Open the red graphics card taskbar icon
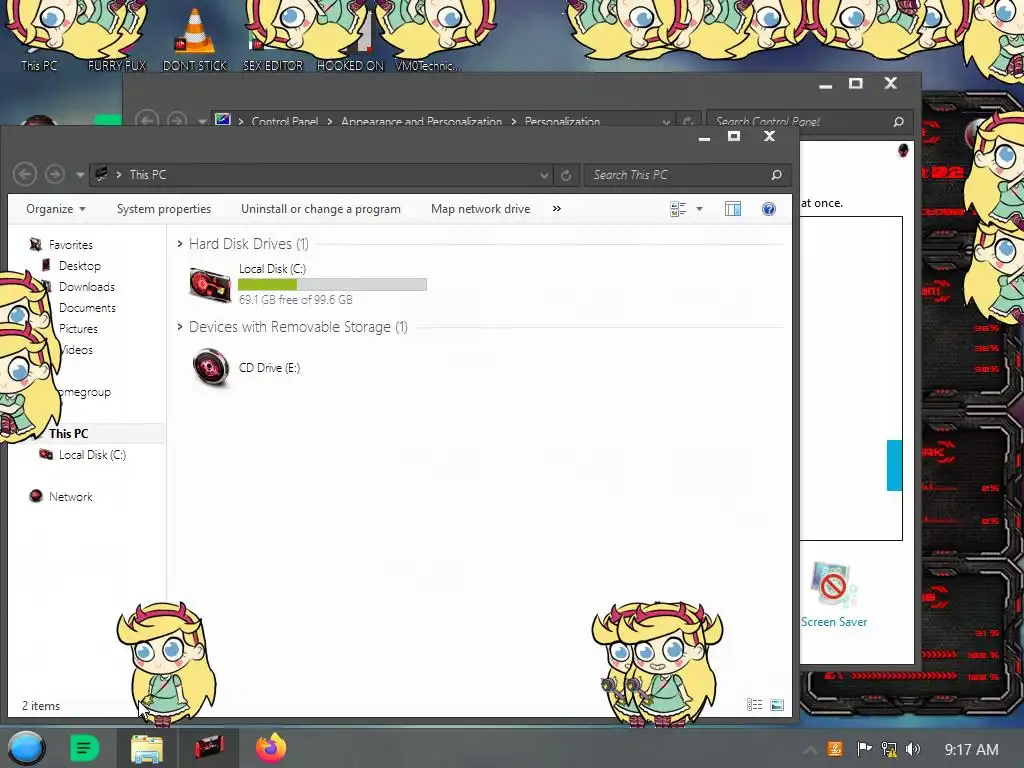This screenshot has width=1024, height=768. point(210,747)
